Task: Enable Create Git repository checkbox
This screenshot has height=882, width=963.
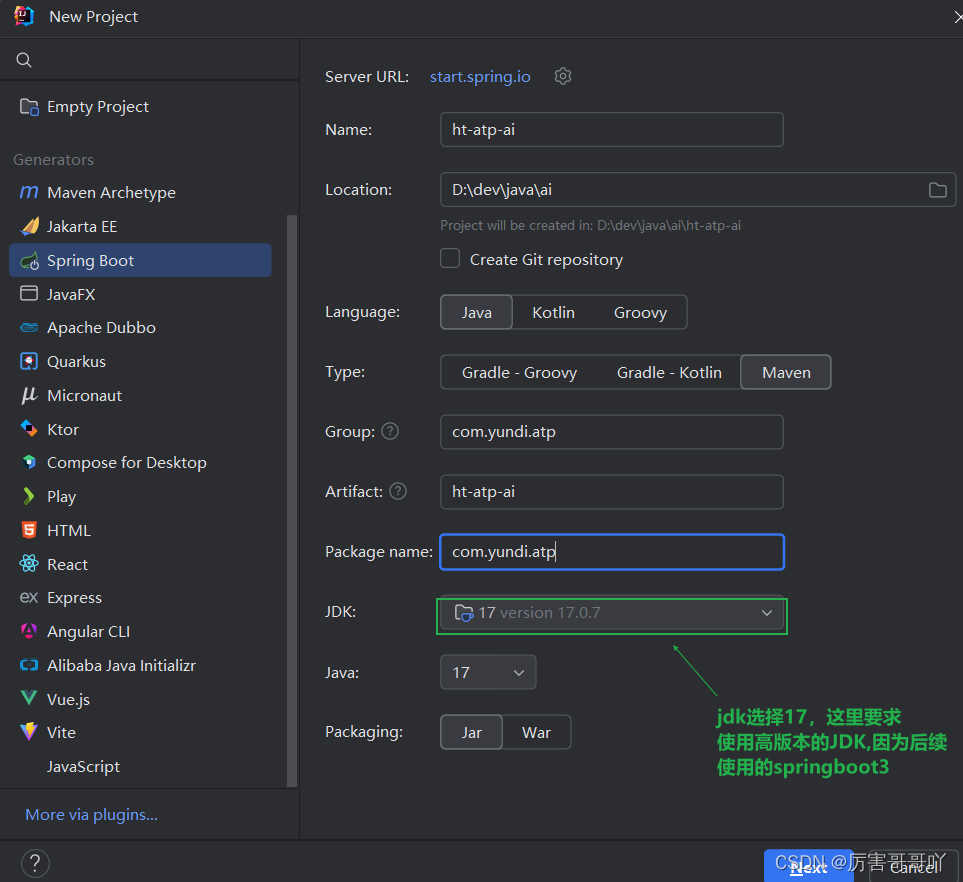Action: point(450,259)
